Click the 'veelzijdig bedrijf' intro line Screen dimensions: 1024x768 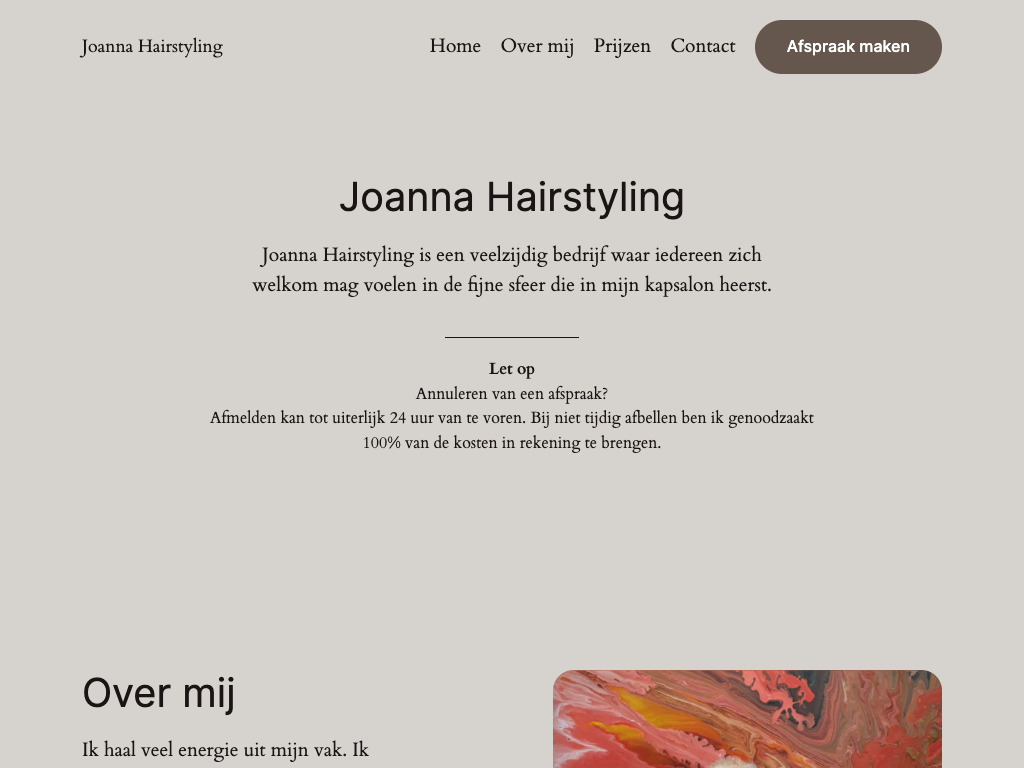pos(512,255)
